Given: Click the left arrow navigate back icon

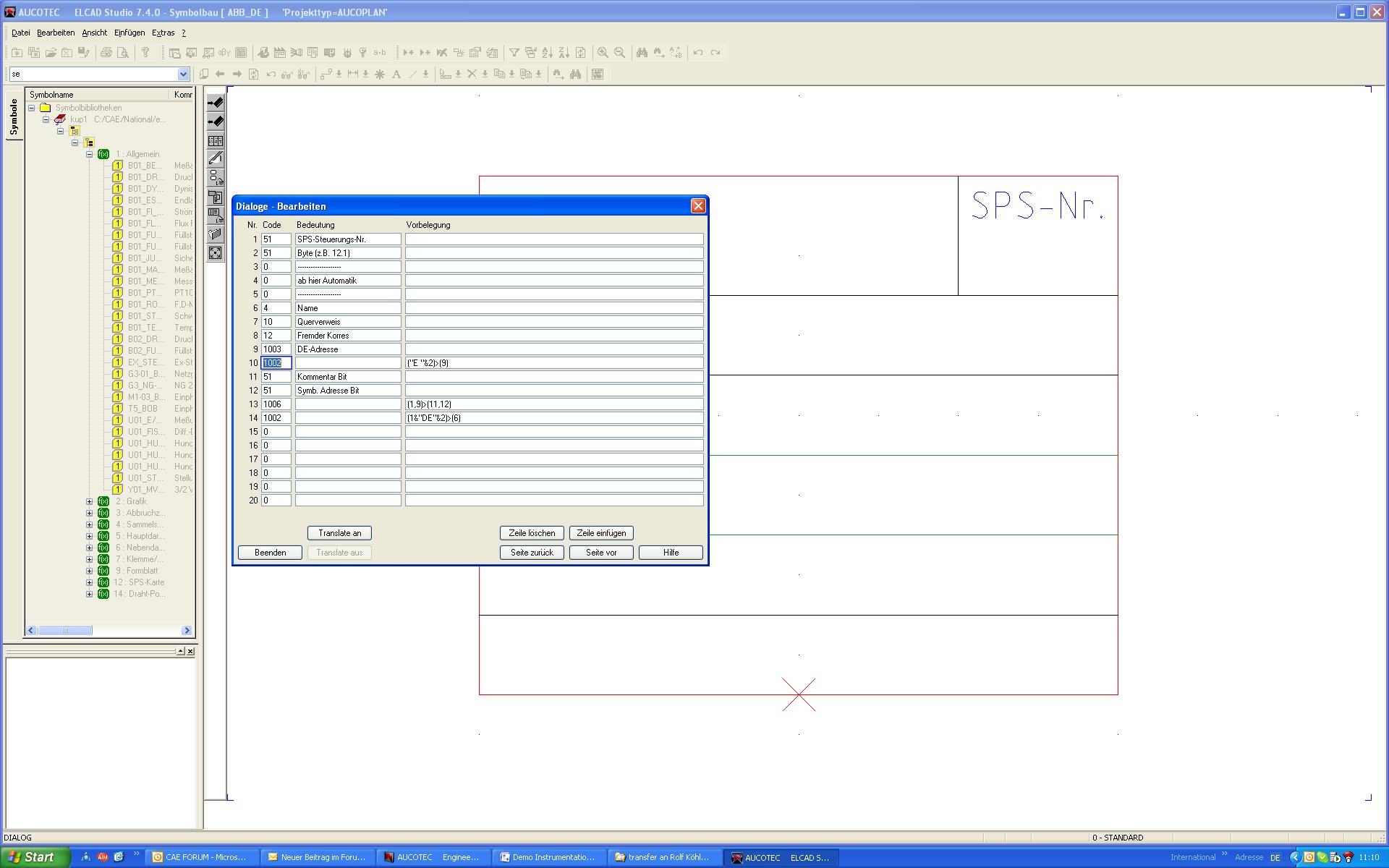Looking at the screenshot, I should (x=220, y=74).
